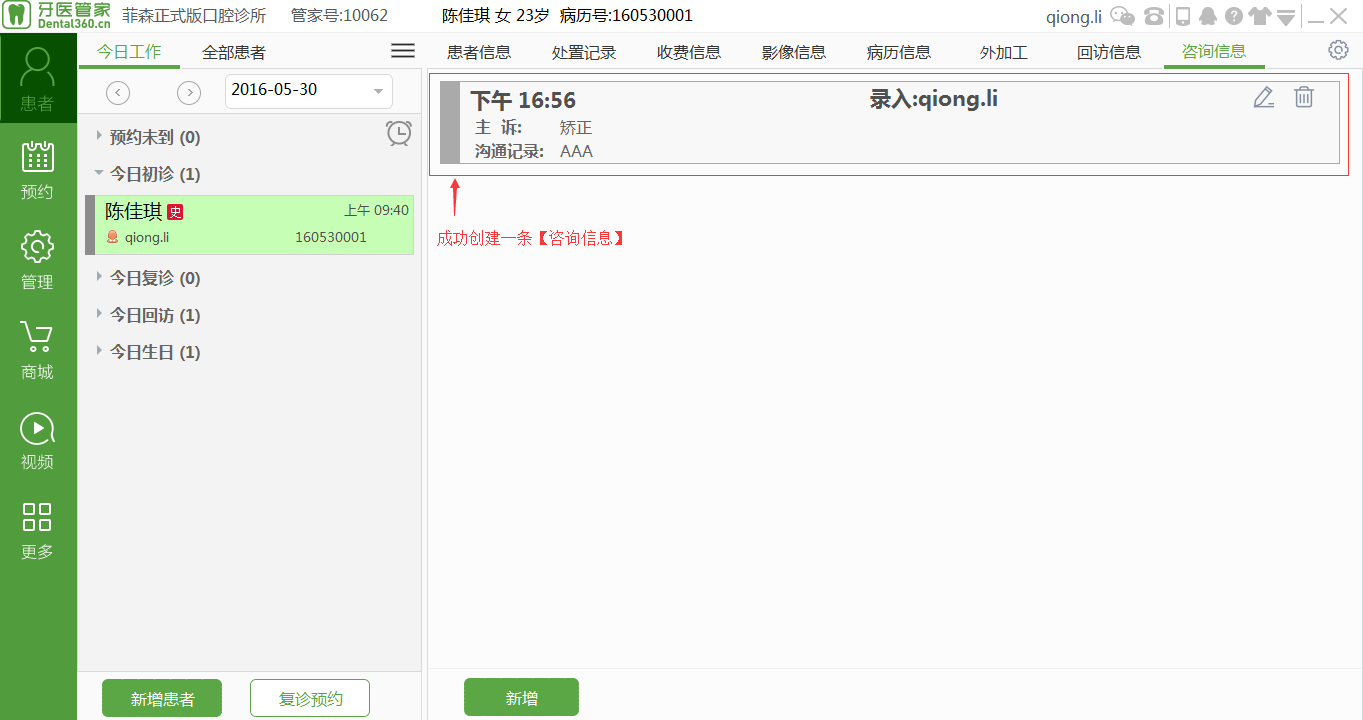
Task: Click clinic name 菲森正式版口腔诊所
Action: click(x=194, y=16)
